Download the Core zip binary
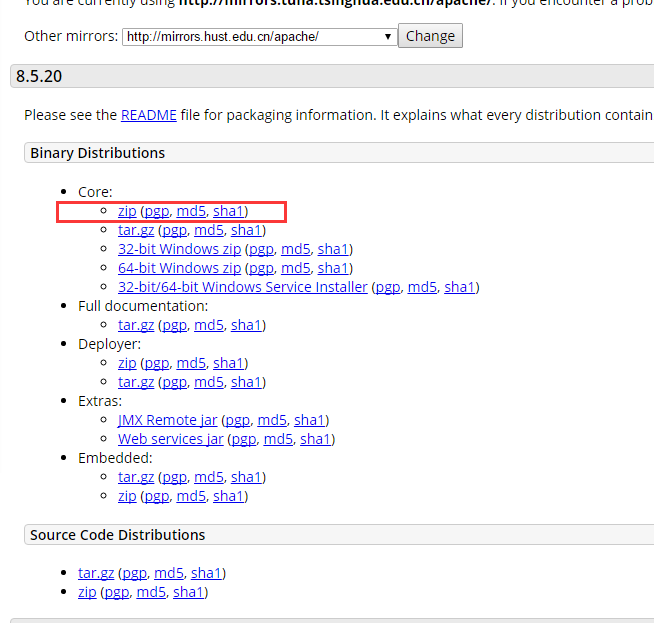Screen dimensions: 655x624 (127, 211)
